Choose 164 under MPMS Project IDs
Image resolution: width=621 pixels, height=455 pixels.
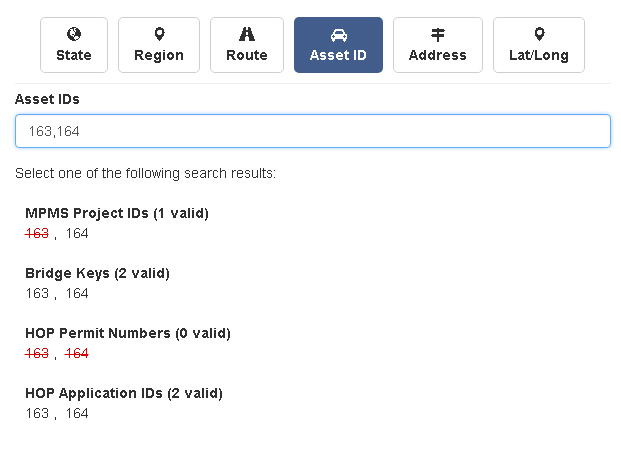pyautogui.click(x=77, y=233)
